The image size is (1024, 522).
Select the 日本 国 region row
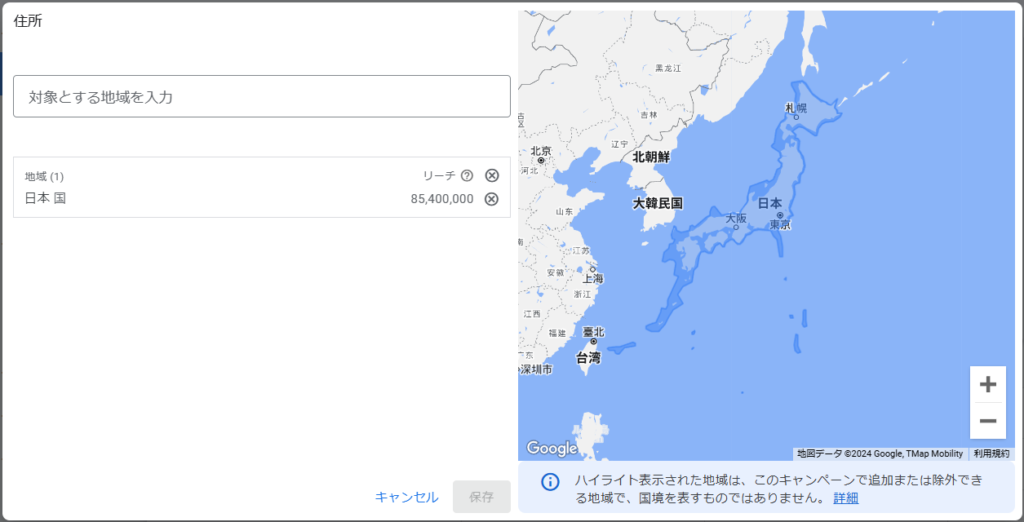pyautogui.click(x=200, y=199)
